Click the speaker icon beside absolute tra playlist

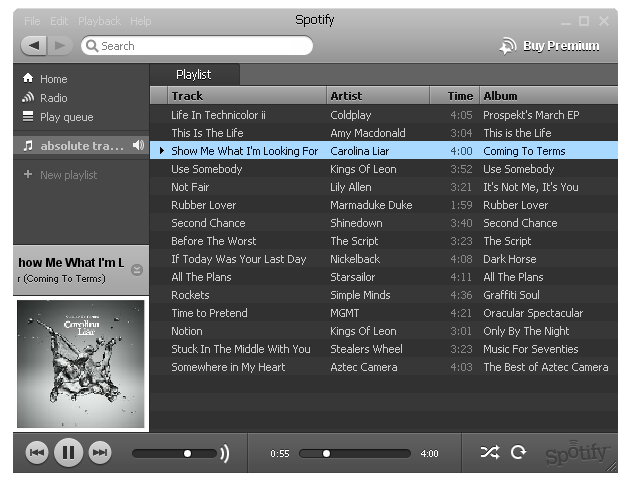click(138, 145)
